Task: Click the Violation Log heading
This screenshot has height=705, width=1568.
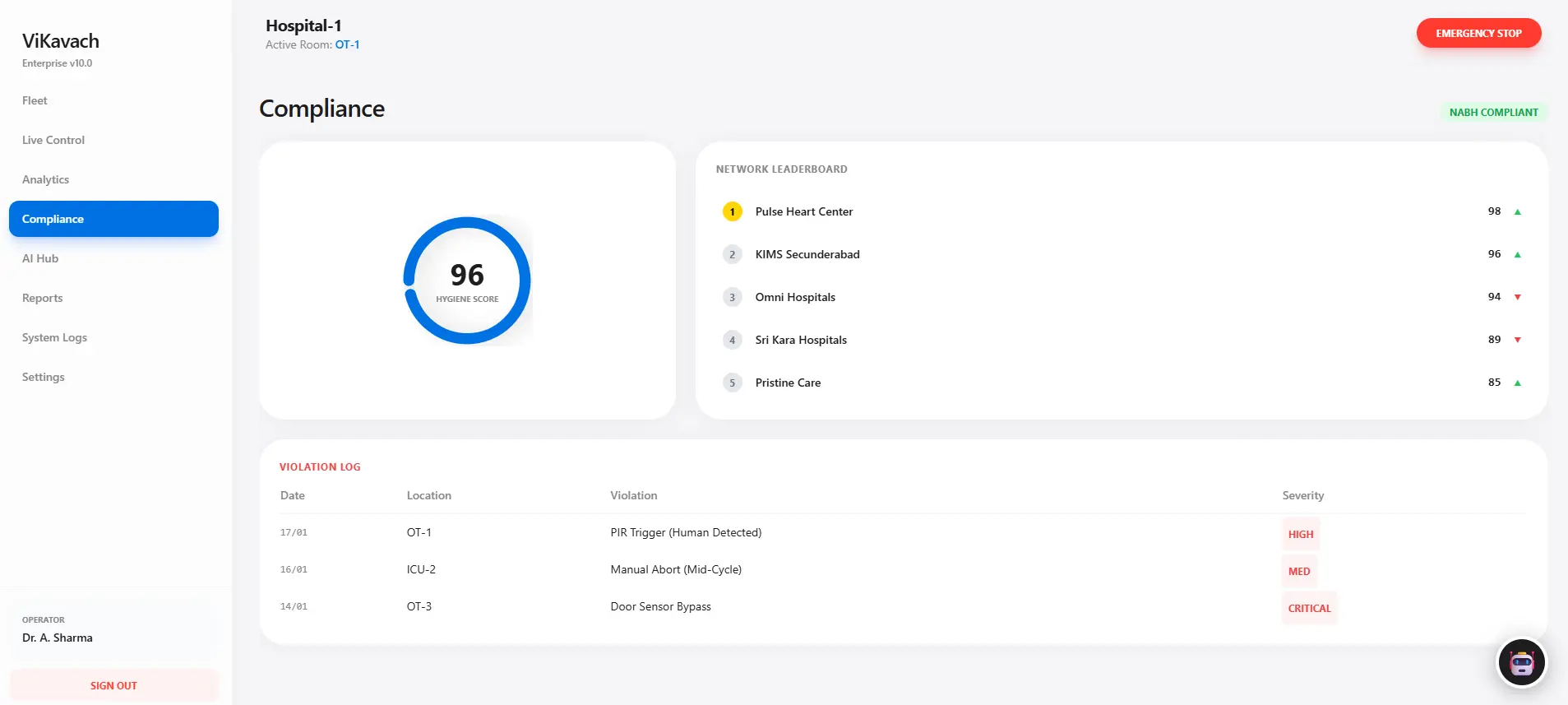Action: (320, 466)
